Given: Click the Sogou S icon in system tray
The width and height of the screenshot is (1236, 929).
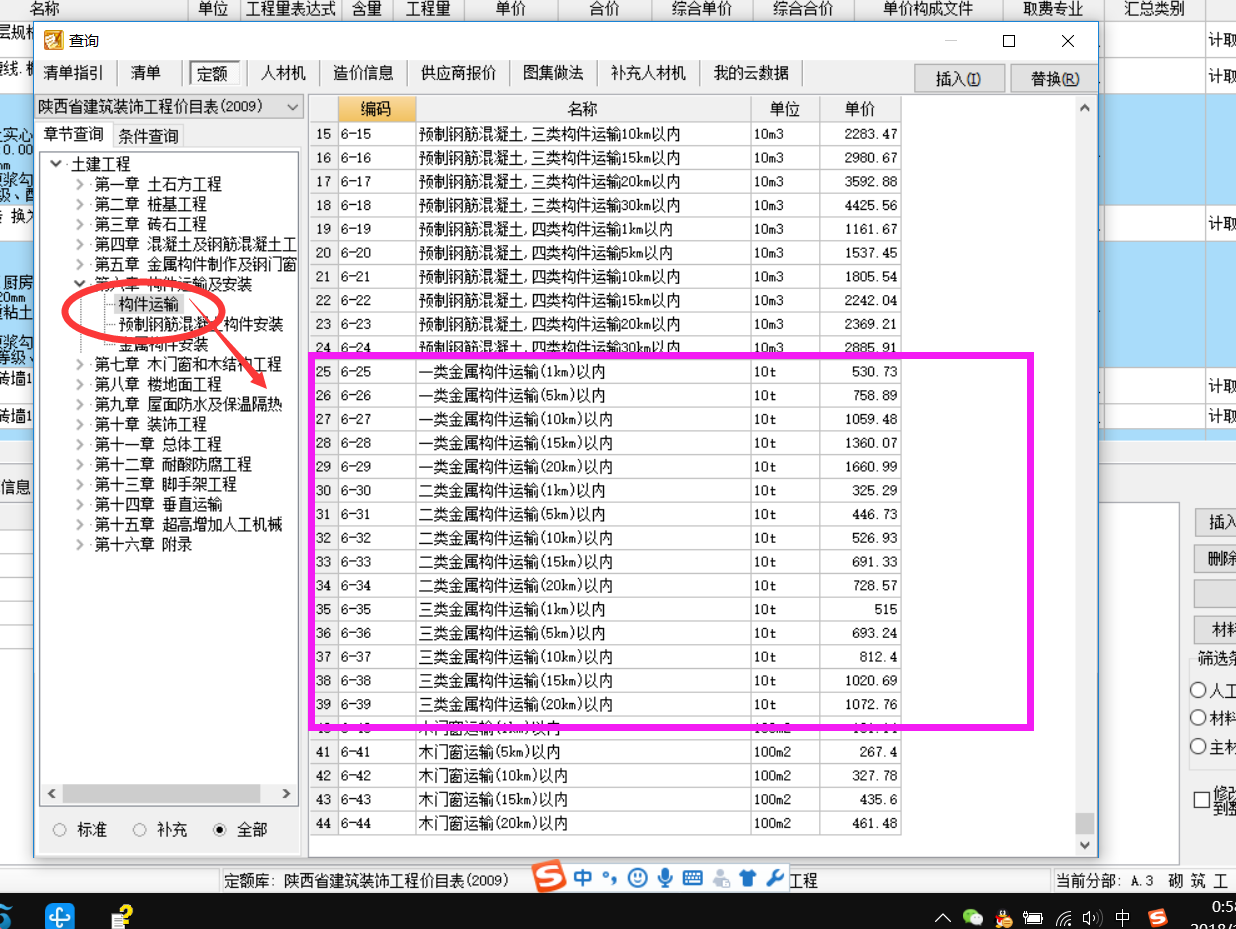Looking at the screenshot, I should [x=1158, y=917].
